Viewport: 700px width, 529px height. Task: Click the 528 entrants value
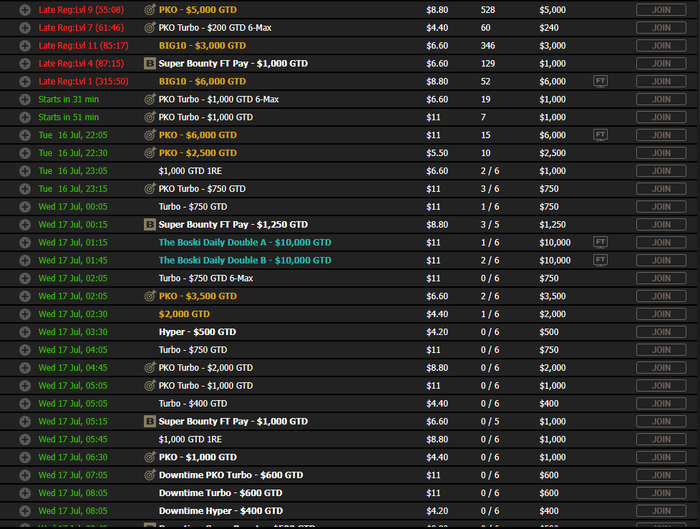pyautogui.click(x=488, y=10)
